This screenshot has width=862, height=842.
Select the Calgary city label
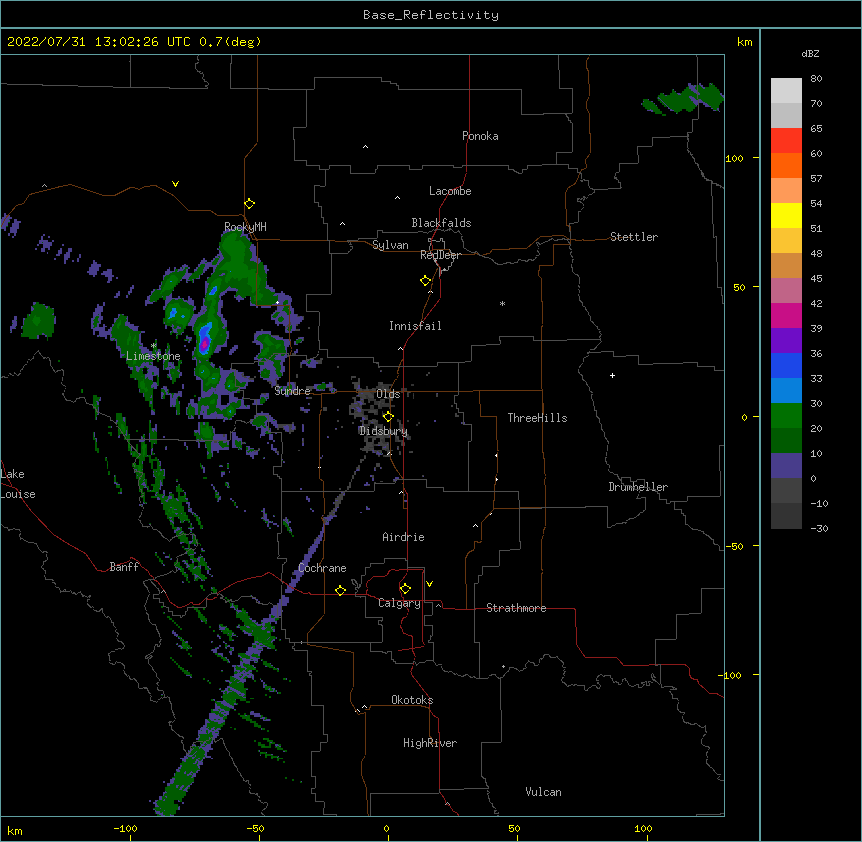[x=399, y=603]
